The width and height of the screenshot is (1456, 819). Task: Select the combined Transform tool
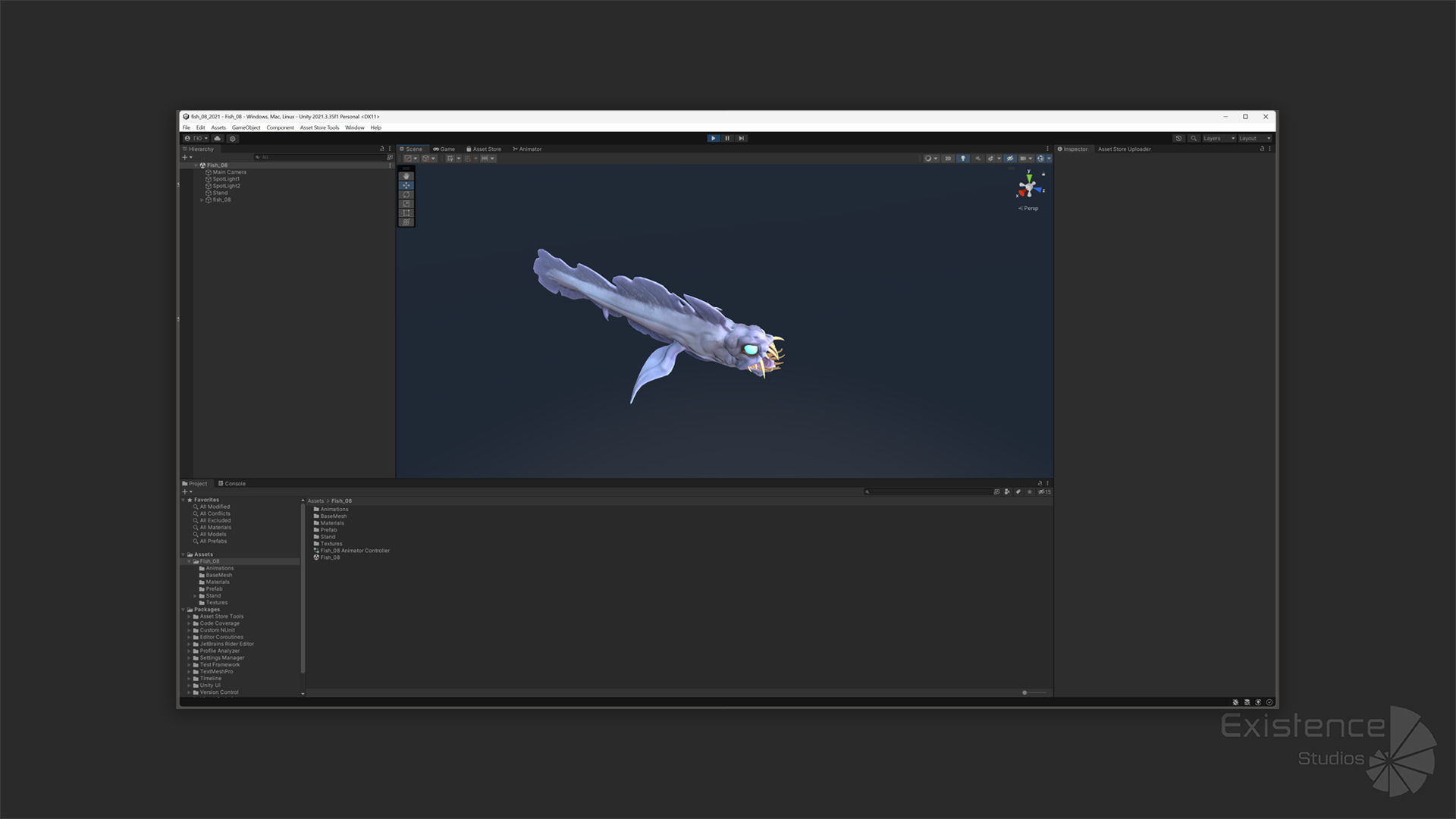[406, 221]
